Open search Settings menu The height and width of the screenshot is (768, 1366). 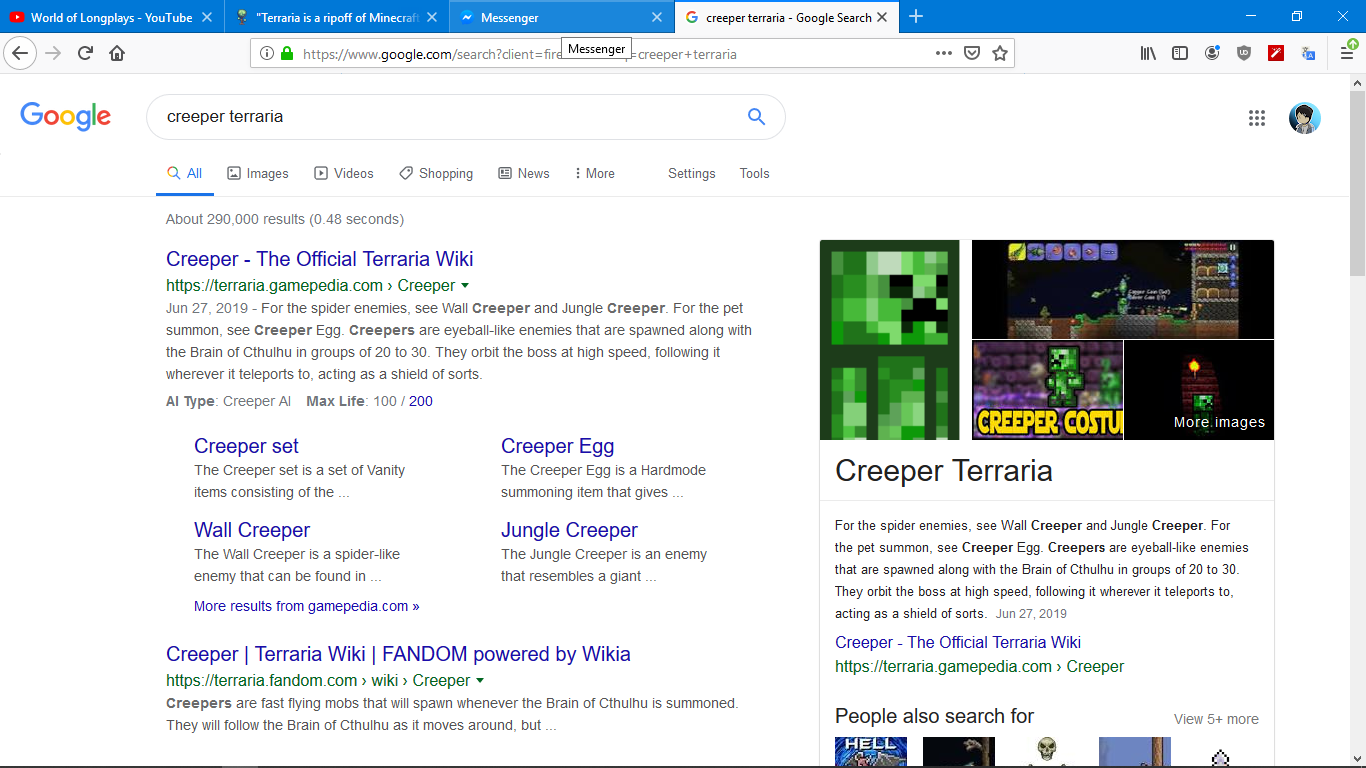(692, 173)
